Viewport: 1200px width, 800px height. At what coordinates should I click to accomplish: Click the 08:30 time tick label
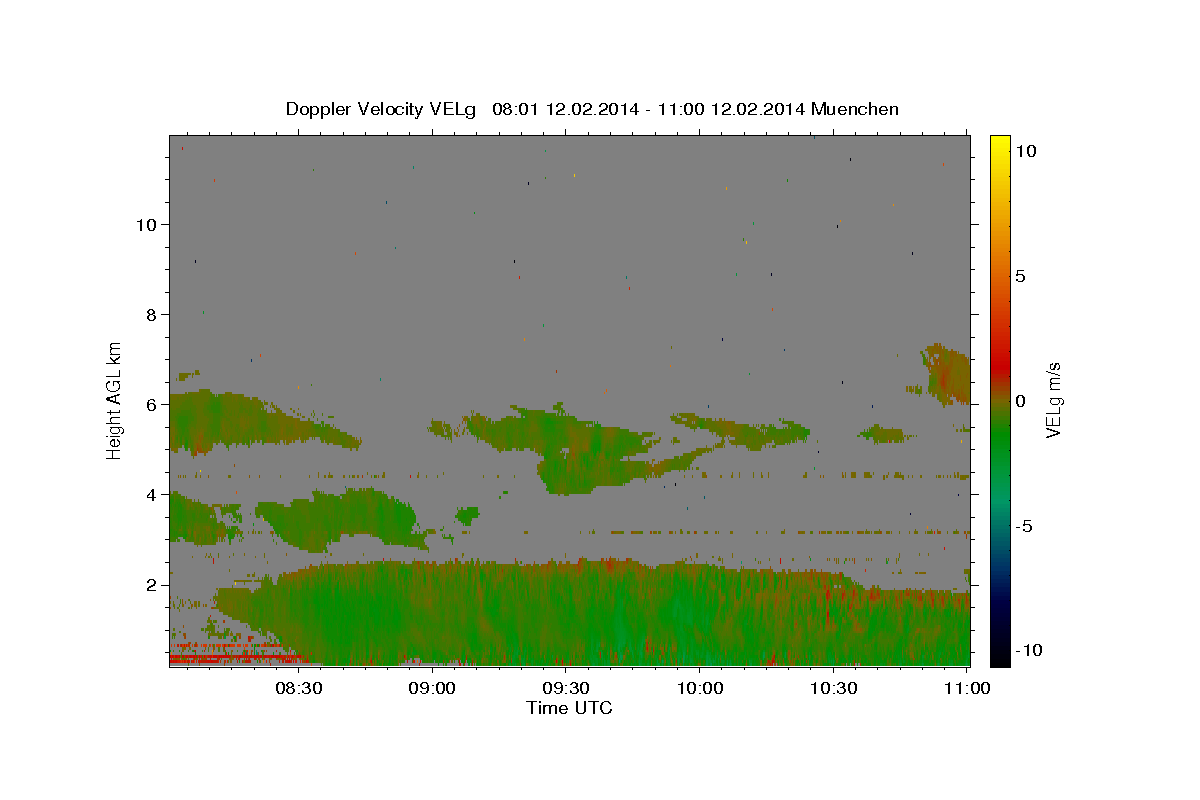(x=299, y=688)
